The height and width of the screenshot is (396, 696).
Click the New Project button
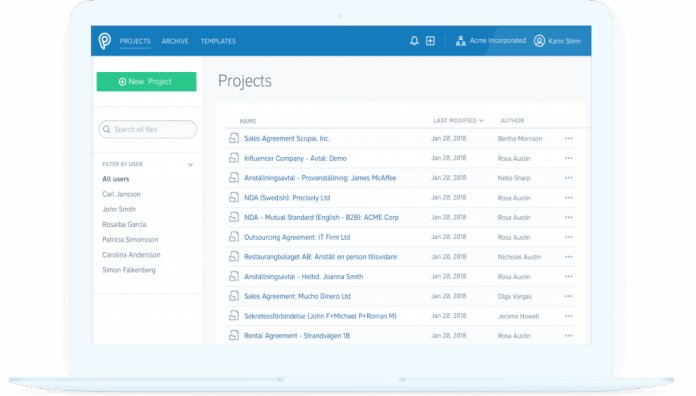point(146,82)
